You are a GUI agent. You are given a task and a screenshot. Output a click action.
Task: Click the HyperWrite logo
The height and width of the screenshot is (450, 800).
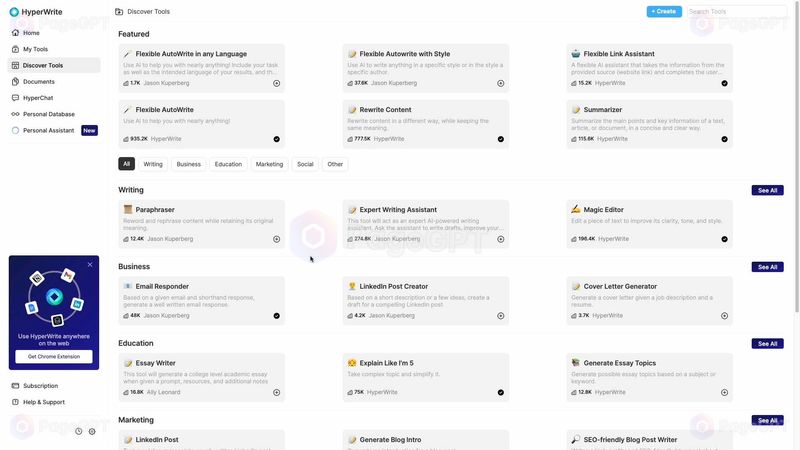[x=14, y=12]
